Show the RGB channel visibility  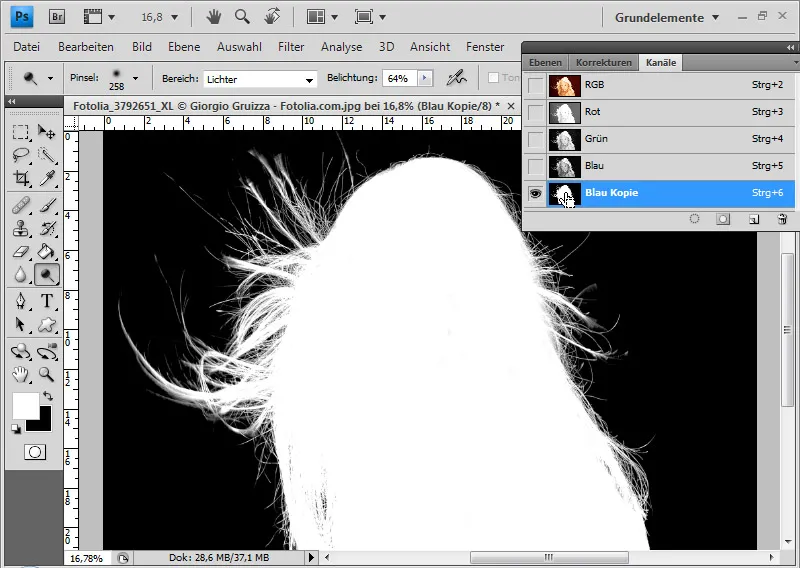coord(536,85)
